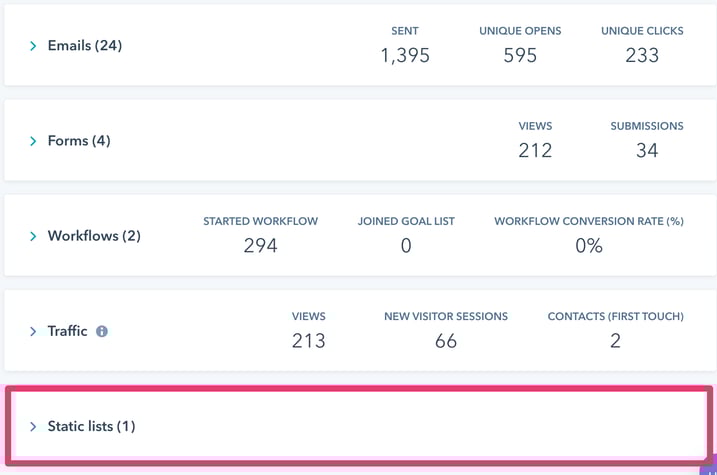Expand the Forms section chevron
This screenshot has height=475, width=717.
pyautogui.click(x=33, y=141)
